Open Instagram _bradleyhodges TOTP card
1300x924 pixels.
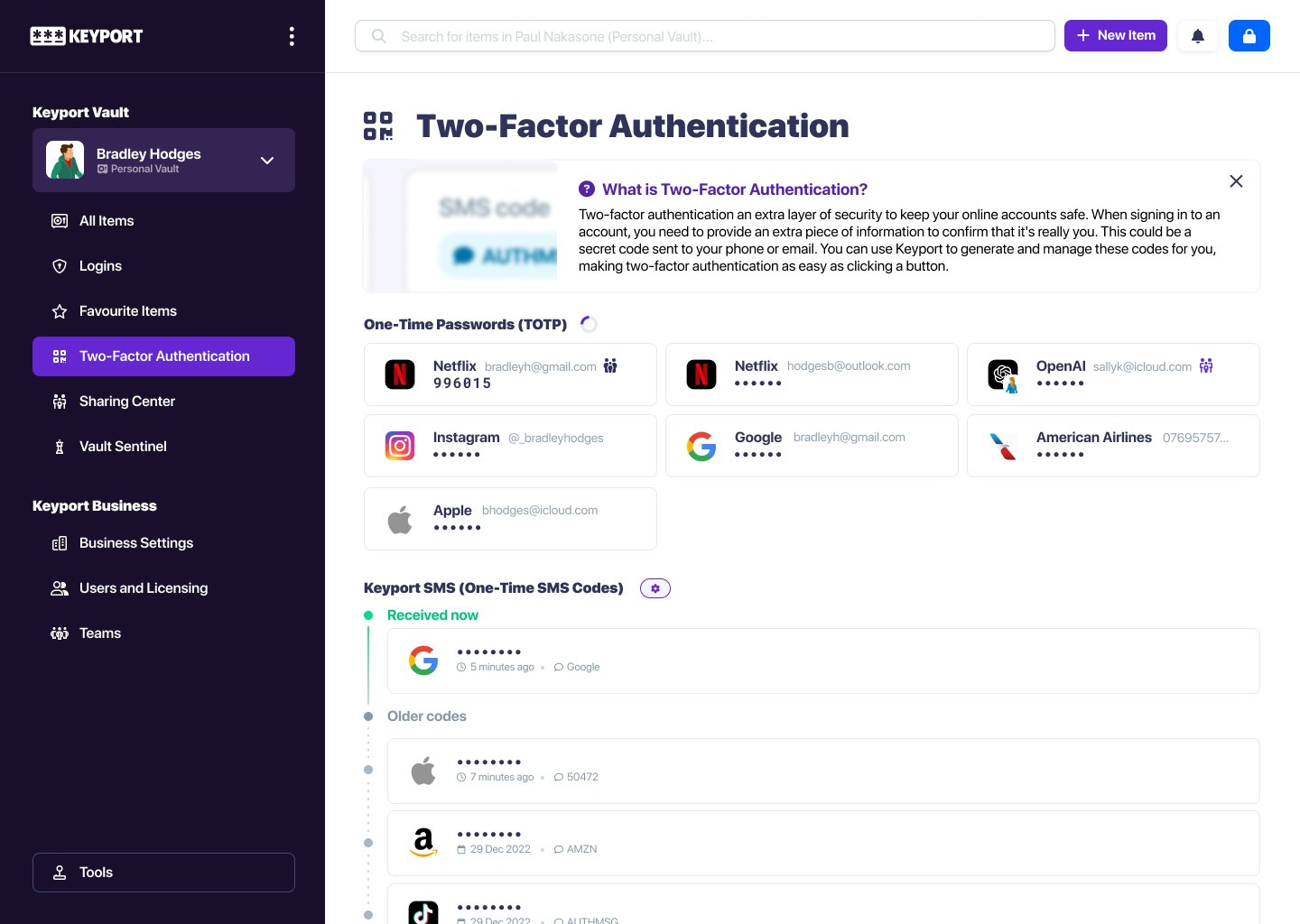pyautogui.click(x=510, y=446)
